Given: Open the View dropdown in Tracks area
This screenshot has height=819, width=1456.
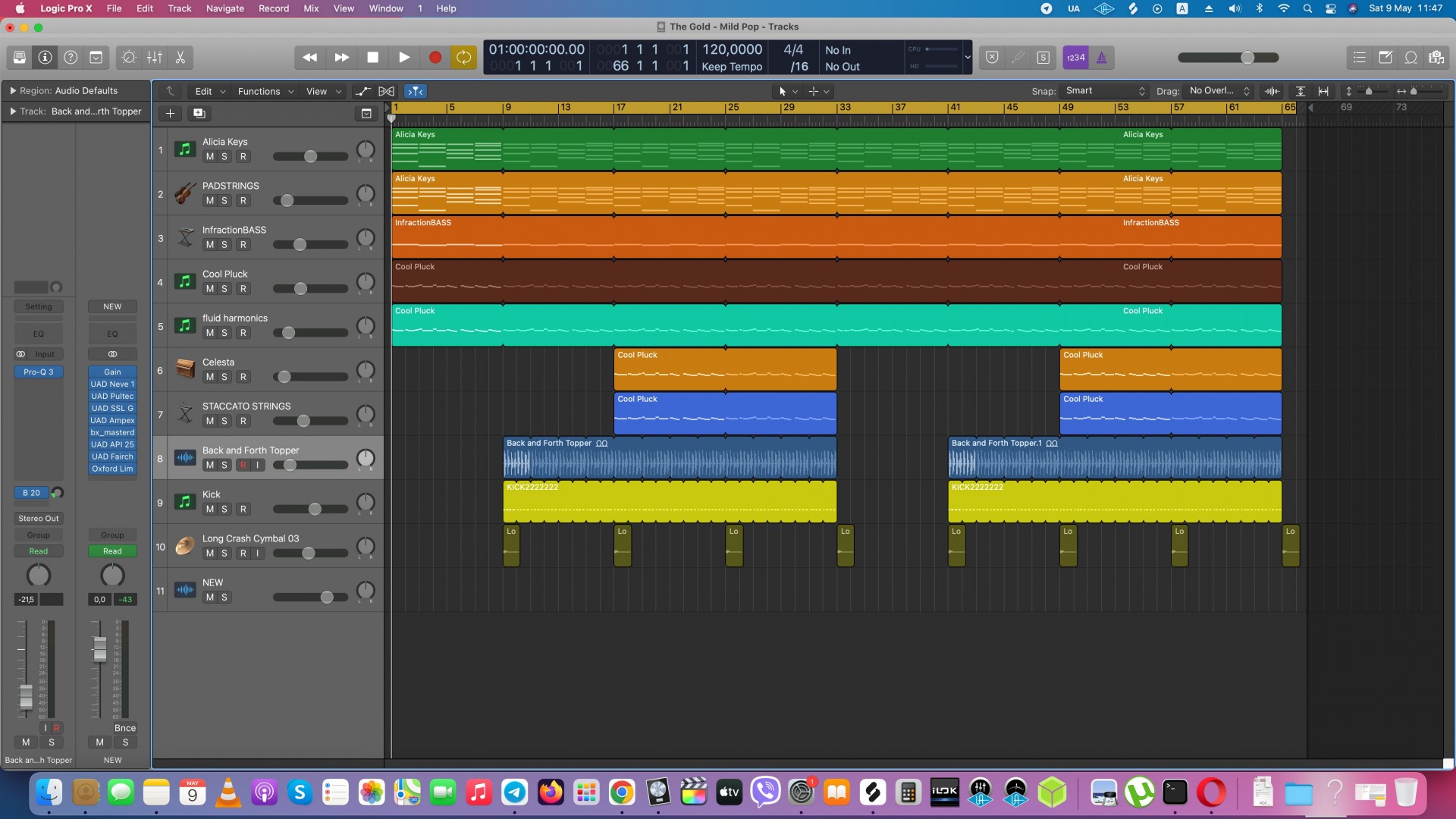Looking at the screenshot, I should [x=324, y=92].
